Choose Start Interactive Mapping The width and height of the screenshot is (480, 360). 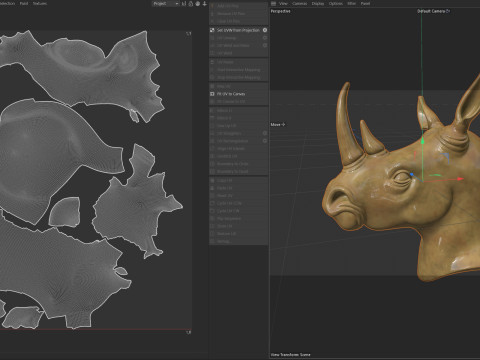coord(238,70)
